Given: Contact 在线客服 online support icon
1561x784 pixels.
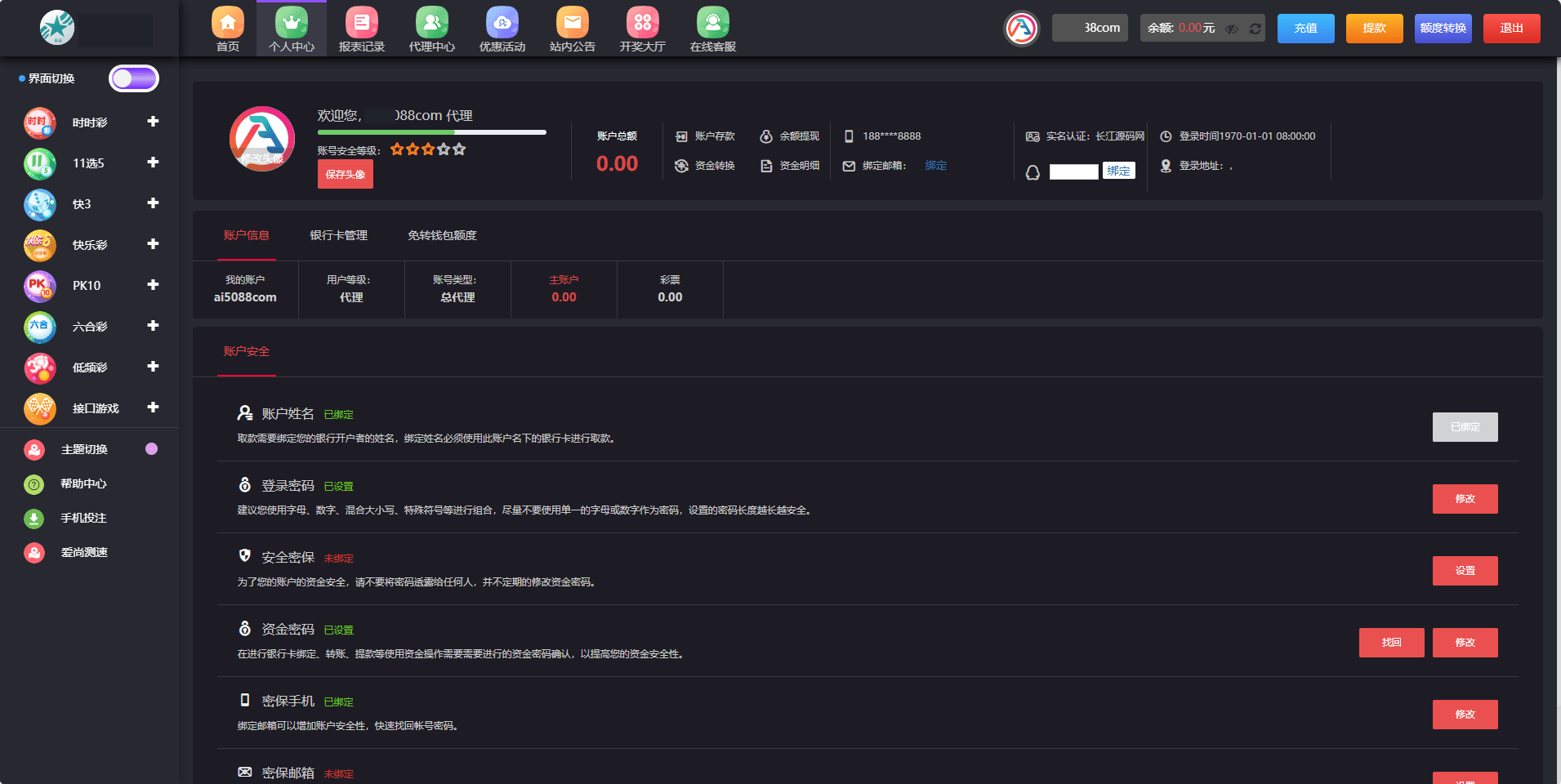Looking at the screenshot, I should tap(713, 23).
